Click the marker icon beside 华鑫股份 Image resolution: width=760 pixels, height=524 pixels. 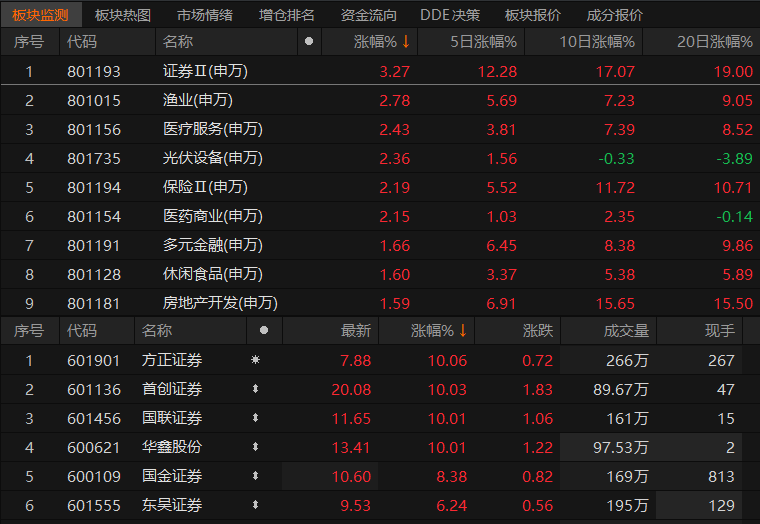point(255,447)
